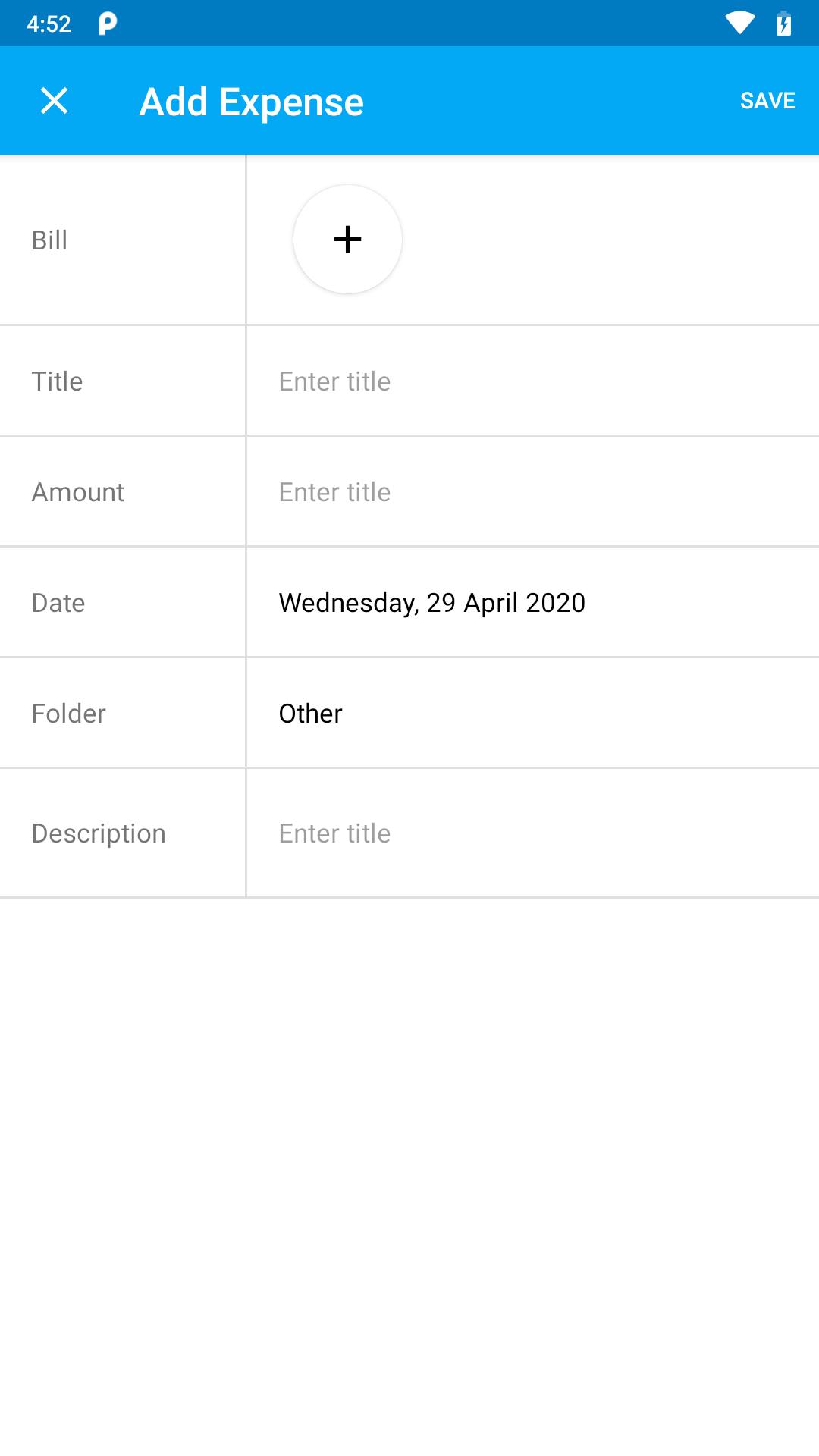Screen dimensions: 819x1456
Task: Add a bill image with plus button
Action: 347,240
